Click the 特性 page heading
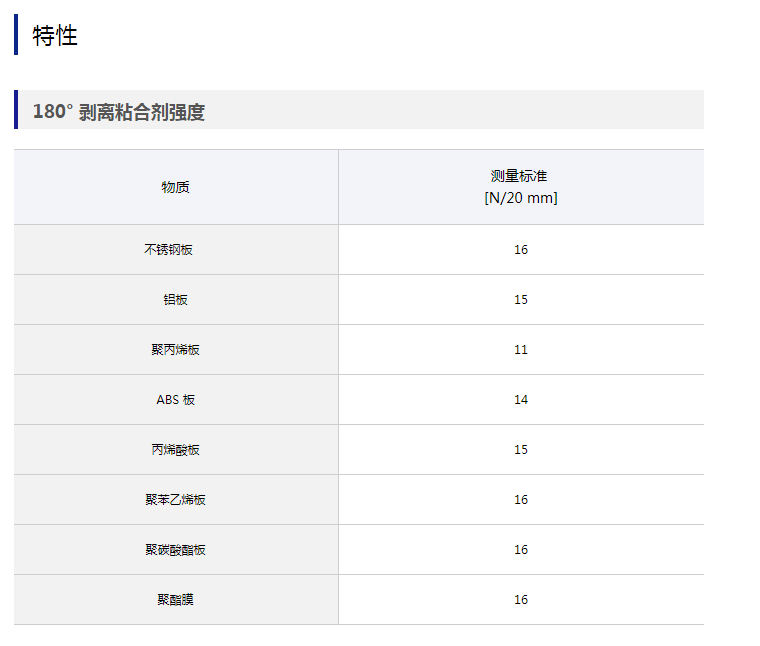Screen dimensions: 760x646 tap(55, 36)
